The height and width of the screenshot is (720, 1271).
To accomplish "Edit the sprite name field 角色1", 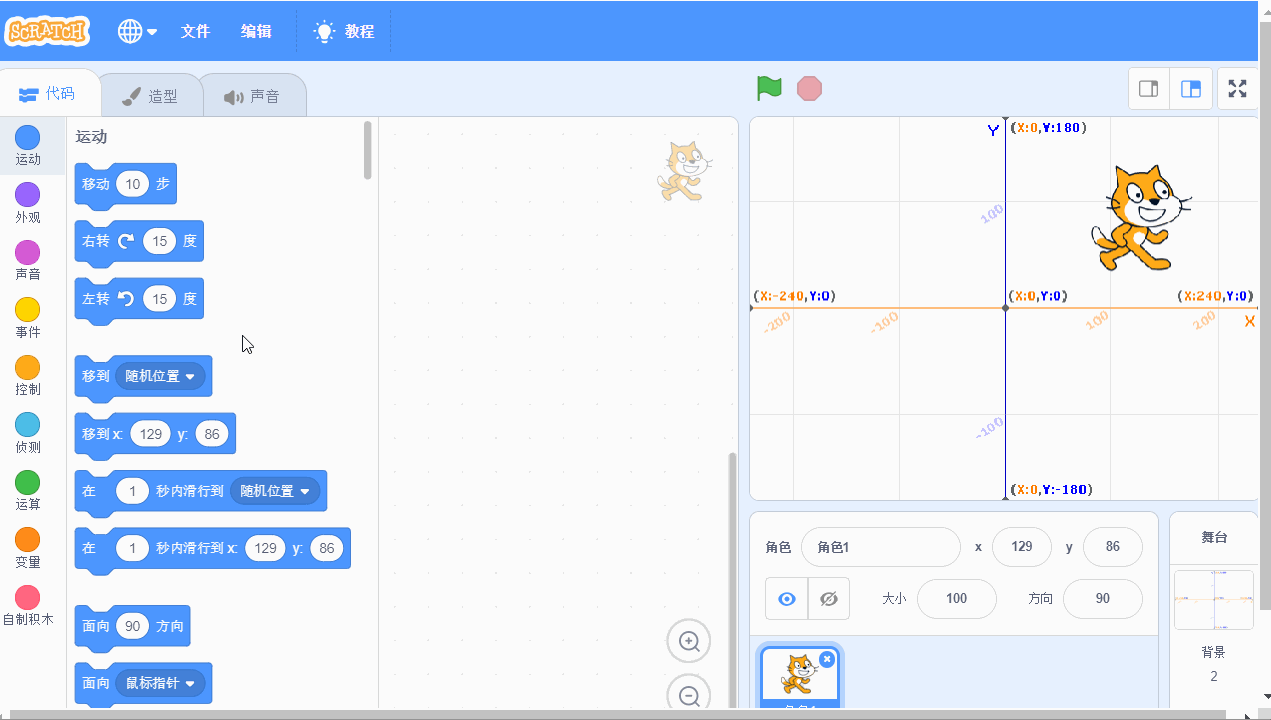I will pos(880,547).
